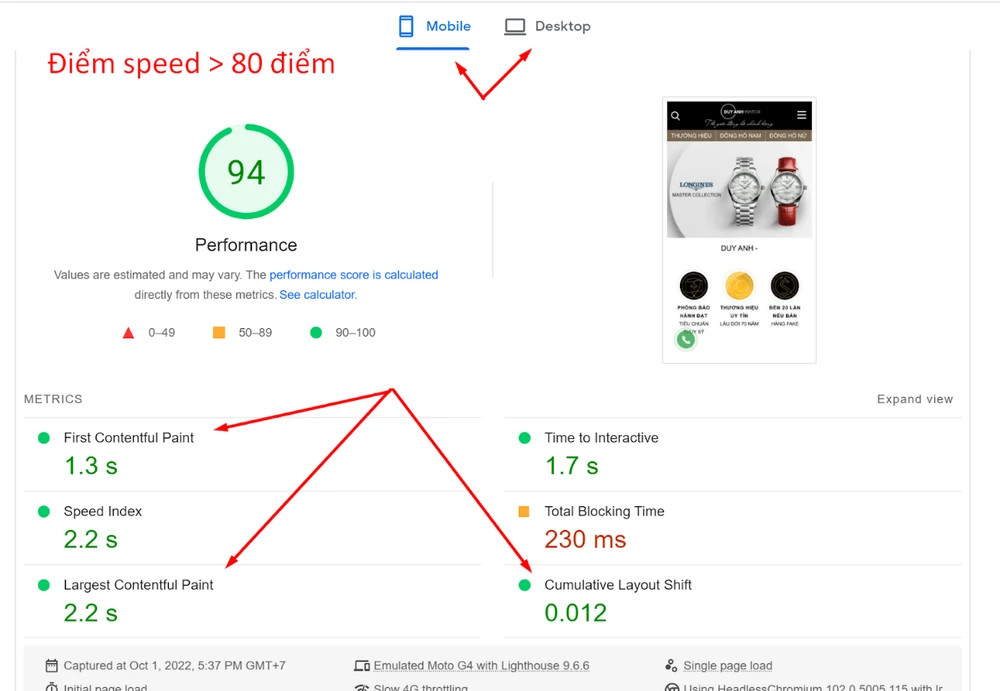
Task: Click the emulated device icon beside Moto G4
Action: tap(361, 666)
